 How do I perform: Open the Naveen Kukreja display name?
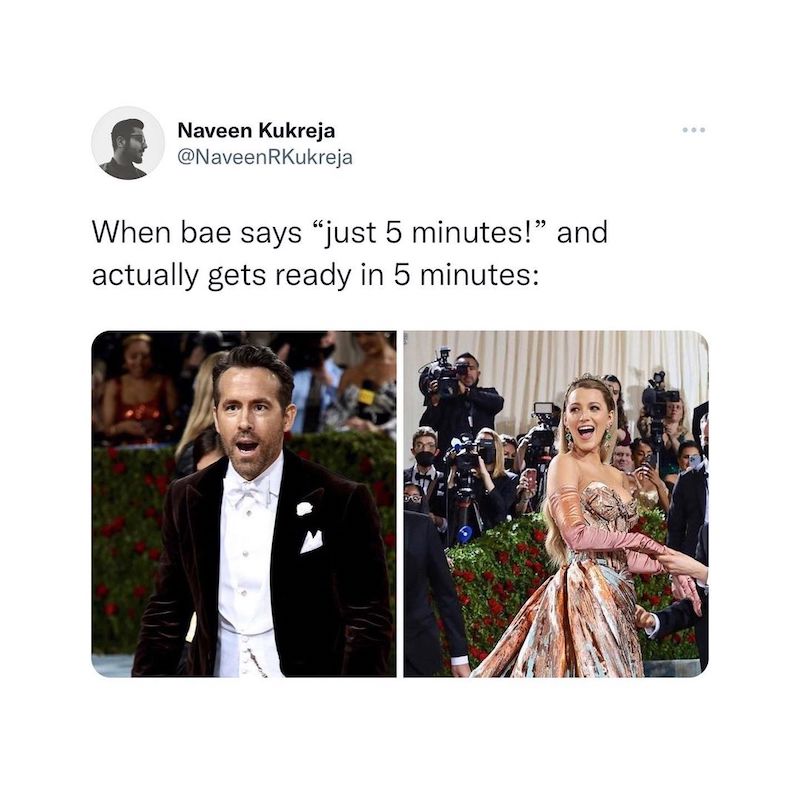tap(256, 131)
